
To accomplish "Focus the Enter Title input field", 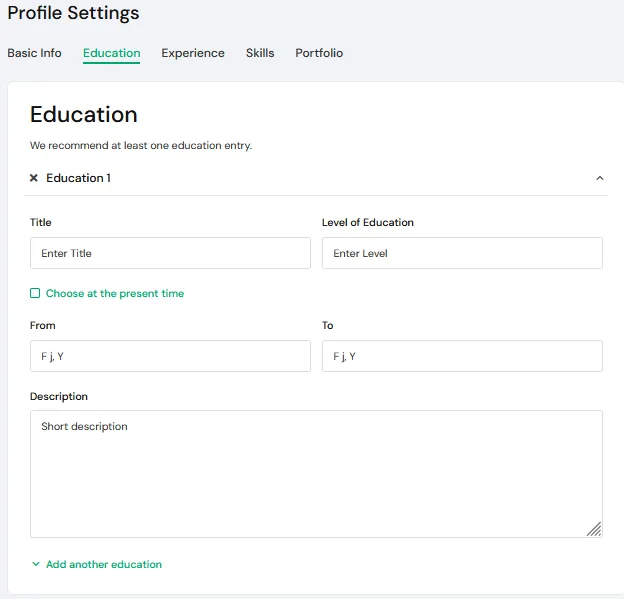I will 170,253.
